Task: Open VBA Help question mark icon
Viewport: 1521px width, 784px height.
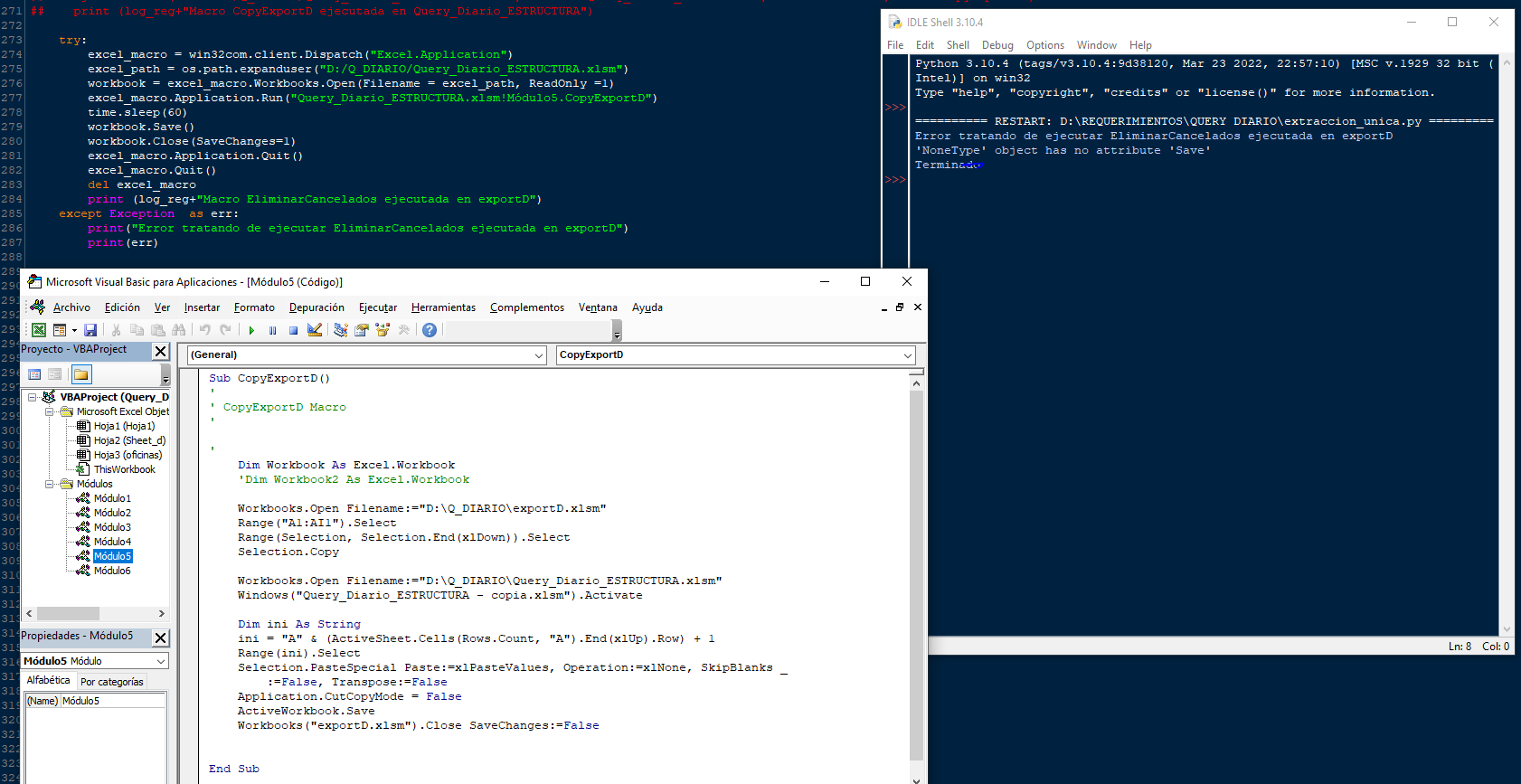Action: point(430,330)
